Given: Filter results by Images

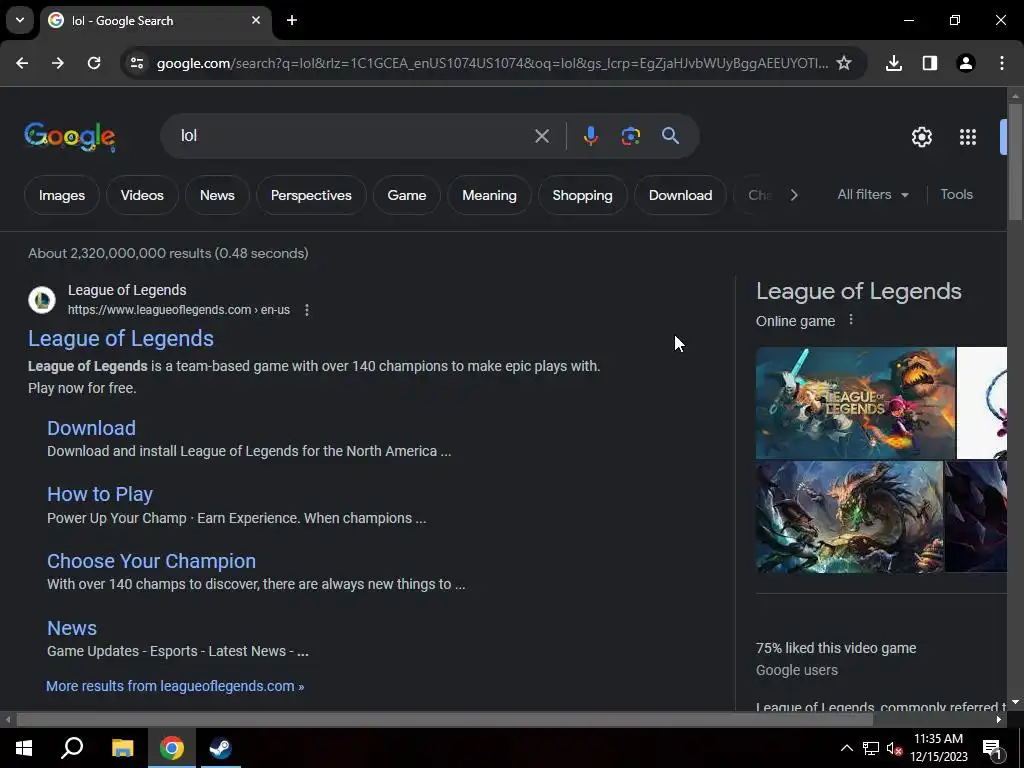Looking at the screenshot, I should (x=61, y=195).
